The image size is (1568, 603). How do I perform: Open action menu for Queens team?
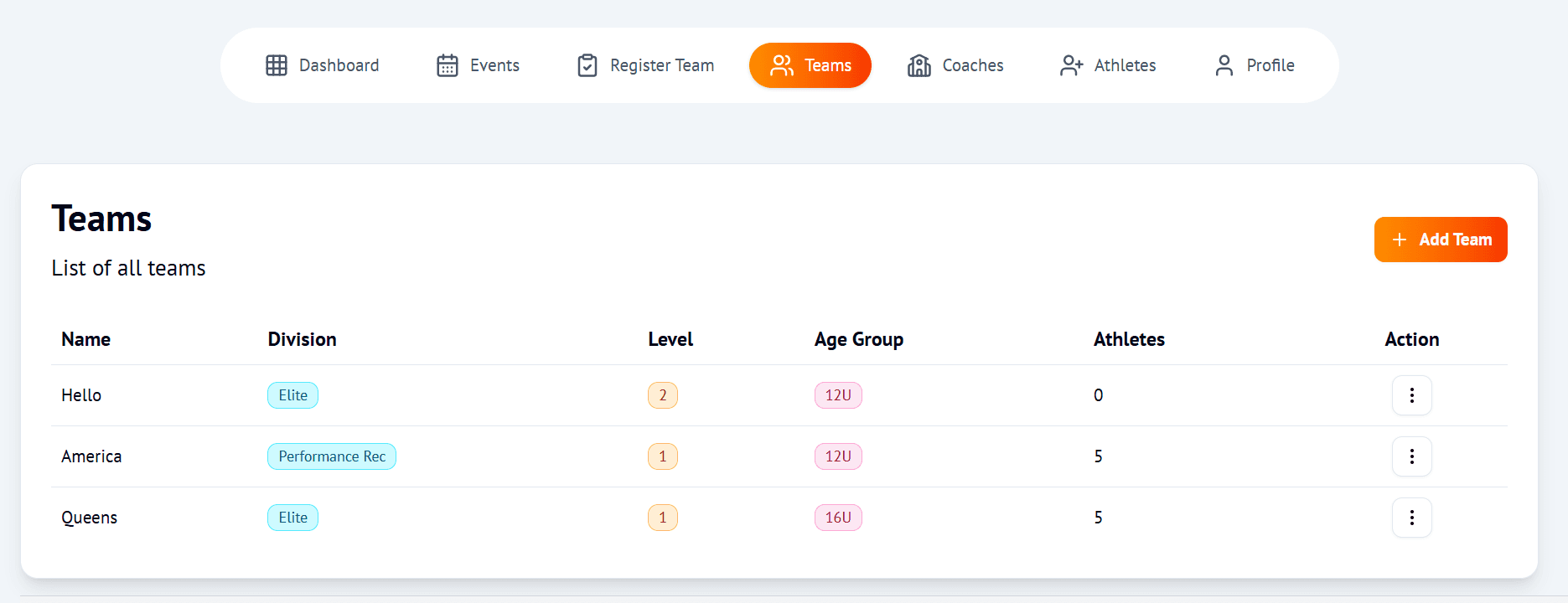tap(1412, 518)
